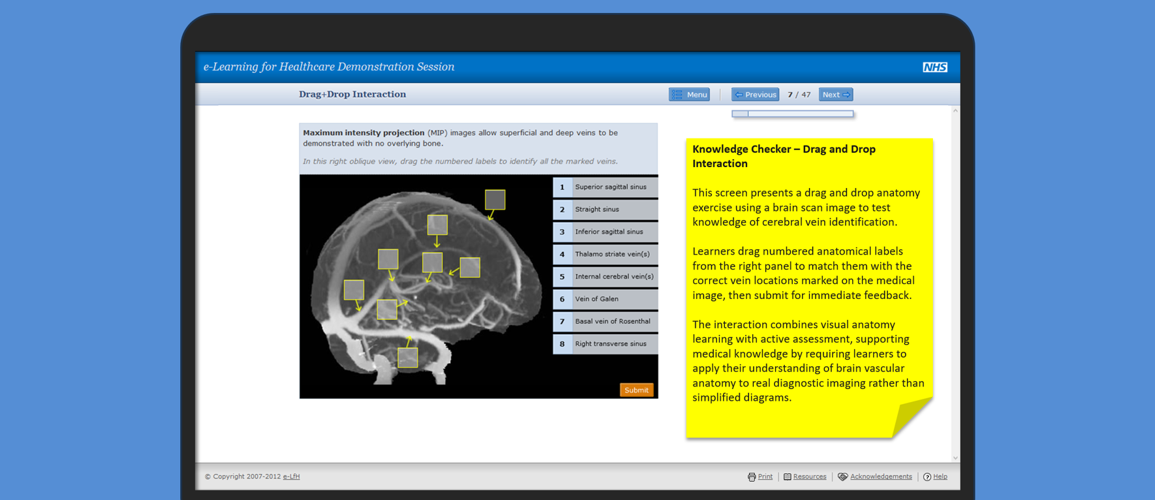Click the NHS logo in the header
The height and width of the screenshot is (500, 1155).
[x=934, y=67]
